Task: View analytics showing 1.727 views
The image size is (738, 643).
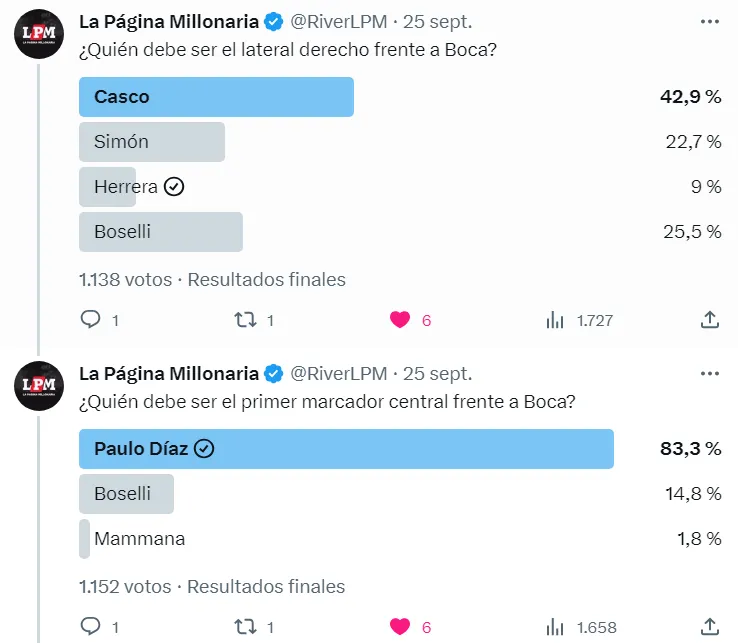Action: click(555, 320)
